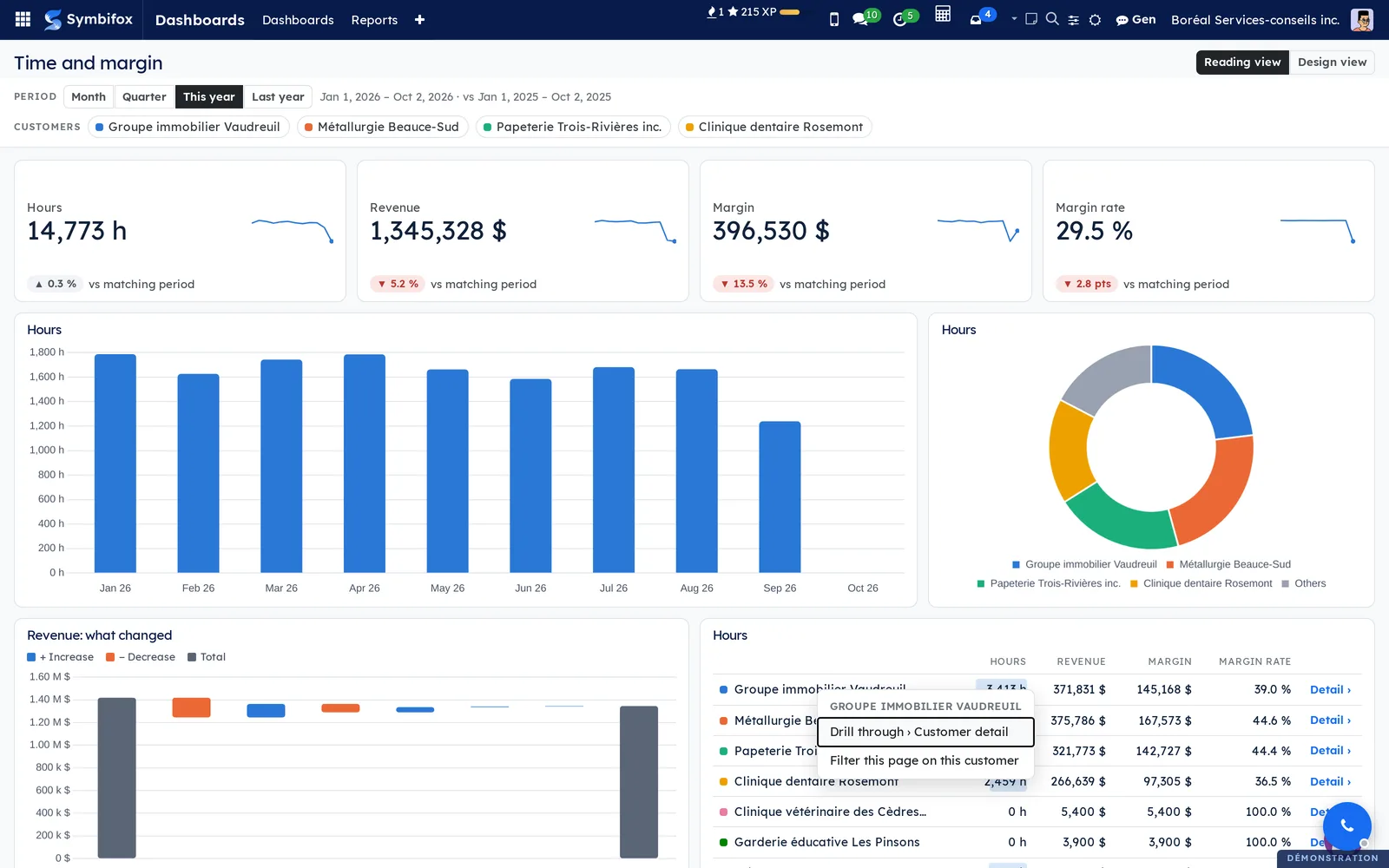Open the user avatar menu
Screen dimensions: 1389x868
click(1362, 19)
